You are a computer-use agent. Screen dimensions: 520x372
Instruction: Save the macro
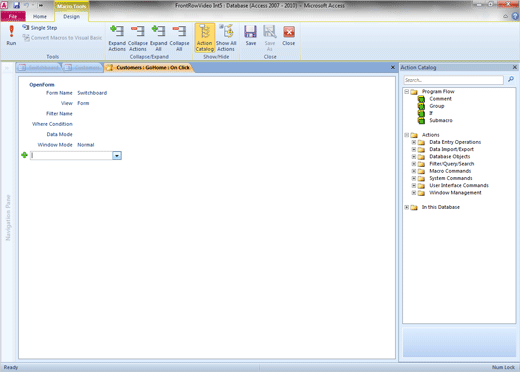coord(251,36)
